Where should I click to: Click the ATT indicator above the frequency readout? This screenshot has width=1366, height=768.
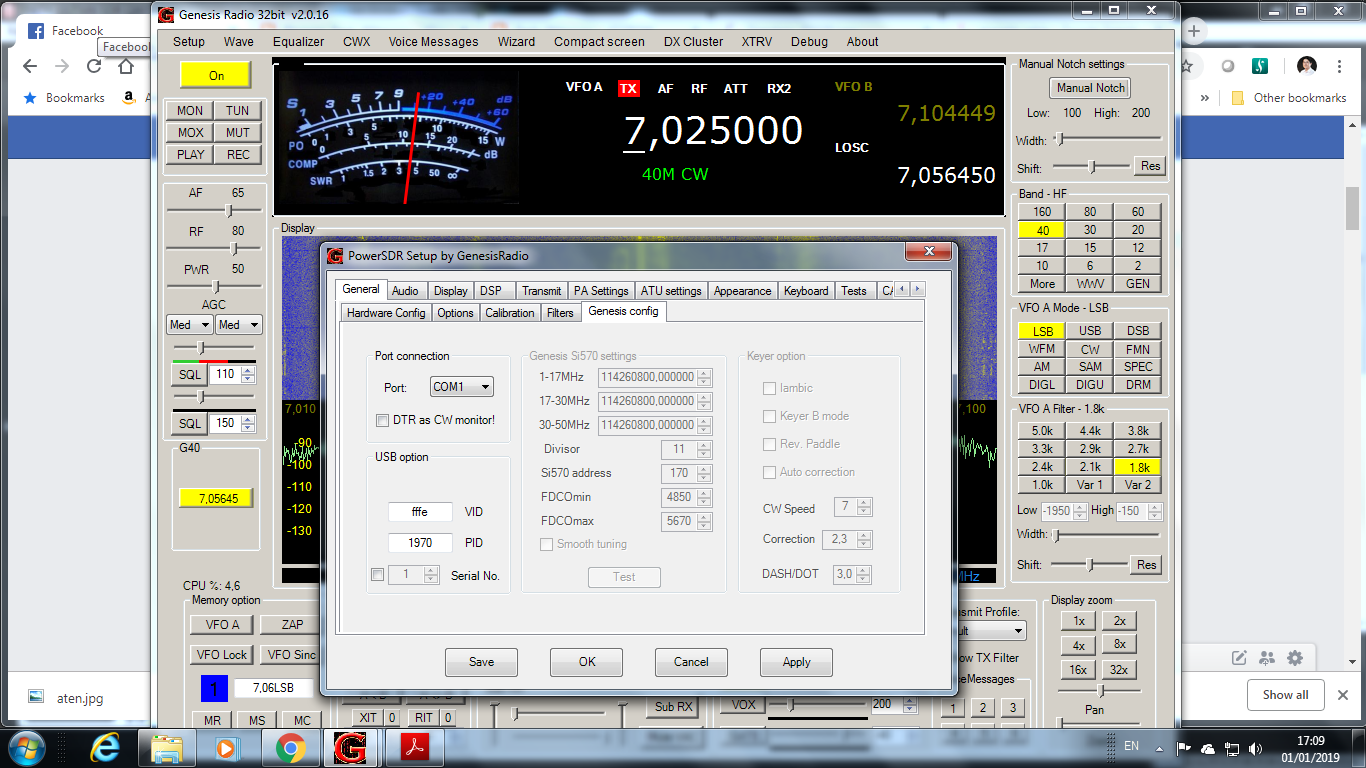tap(735, 88)
